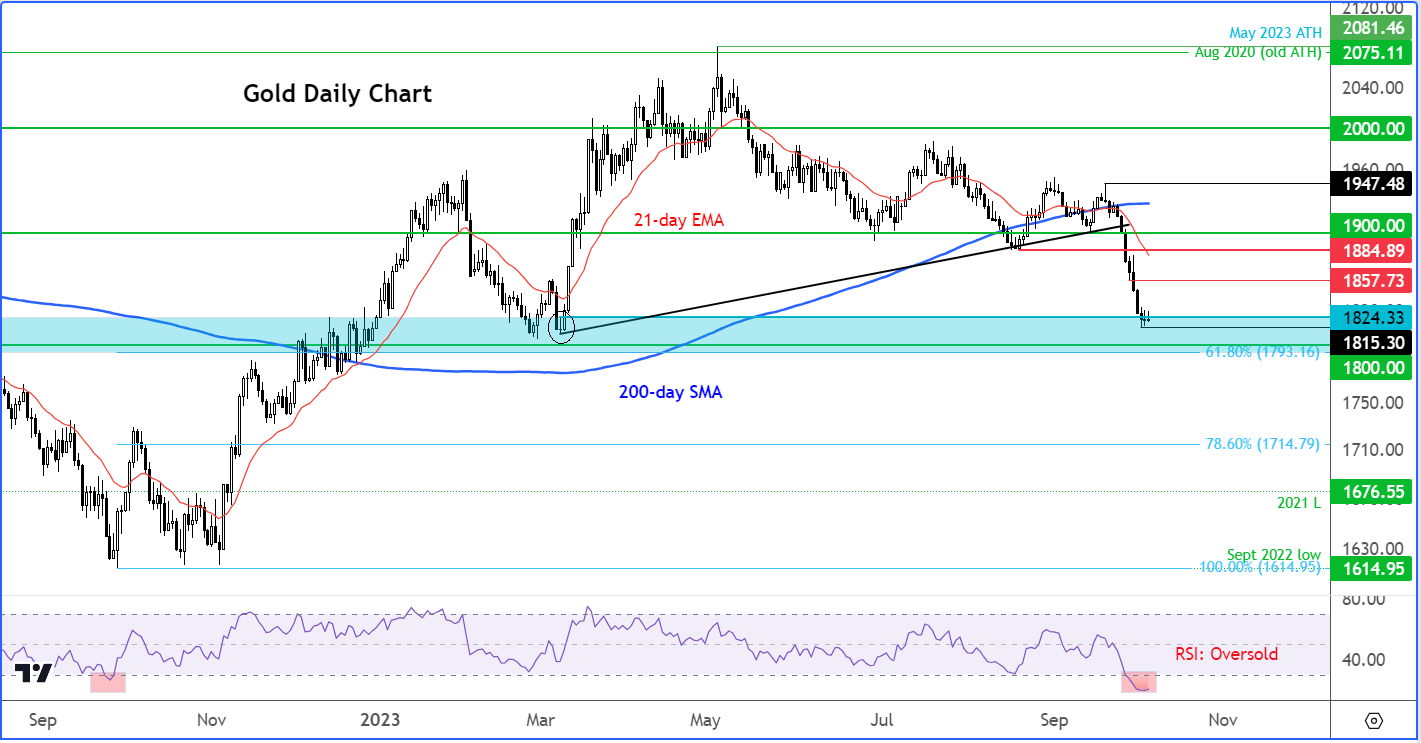Click the 80.00 RSI axis value
The height and width of the screenshot is (743, 1421).
tap(1361, 599)
